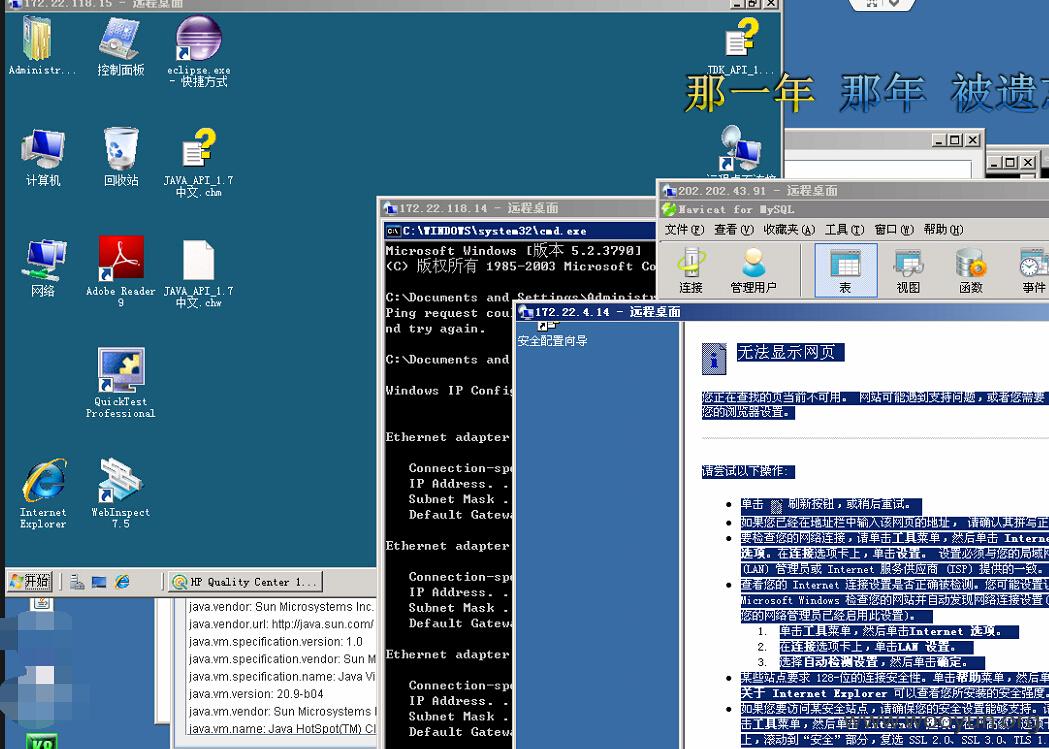Click the 开始 Start button
Image resolution: width=1049 pixels, height=749 pixels.
click(30, 581)
